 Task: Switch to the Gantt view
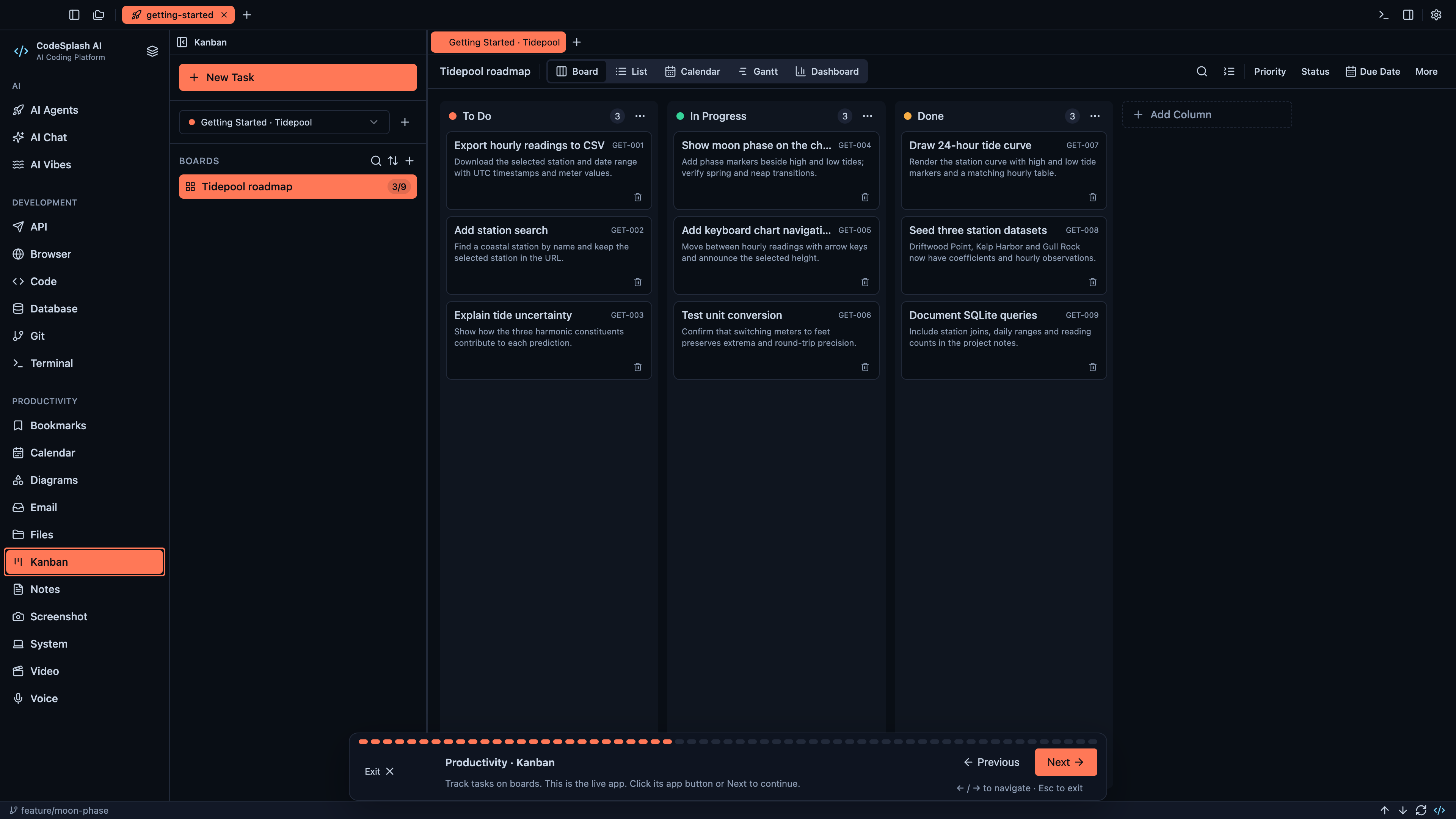pyautogui.click(x=758, y=71)
